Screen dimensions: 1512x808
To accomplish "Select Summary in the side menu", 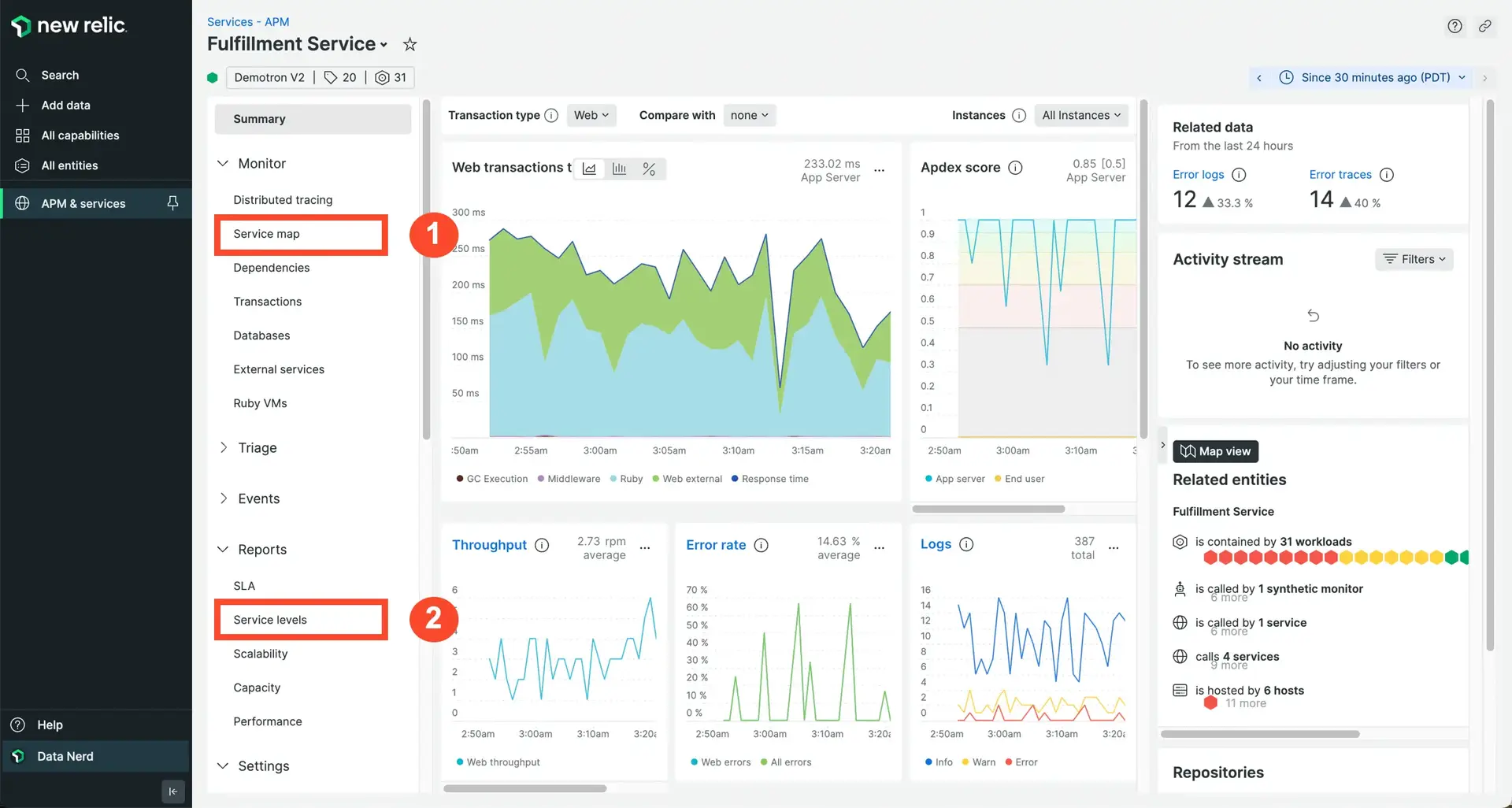I will 313,119.
